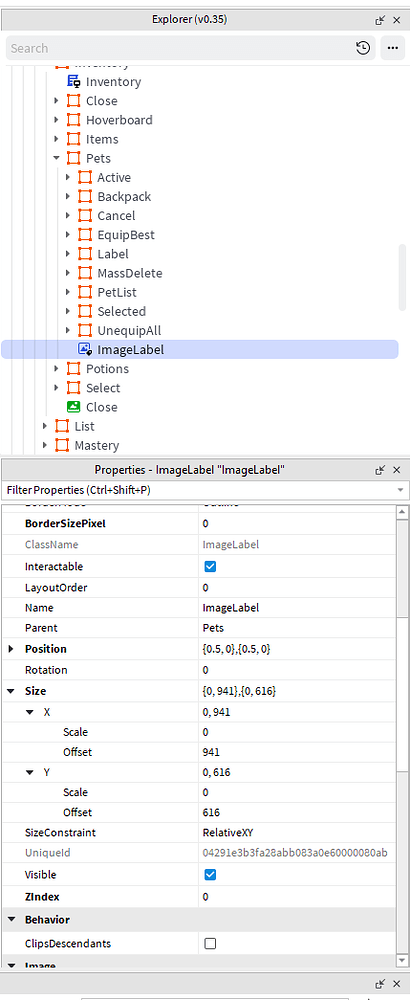Expand the Position property
Screen dimensions: 410x1000
[x=11, y=649]
